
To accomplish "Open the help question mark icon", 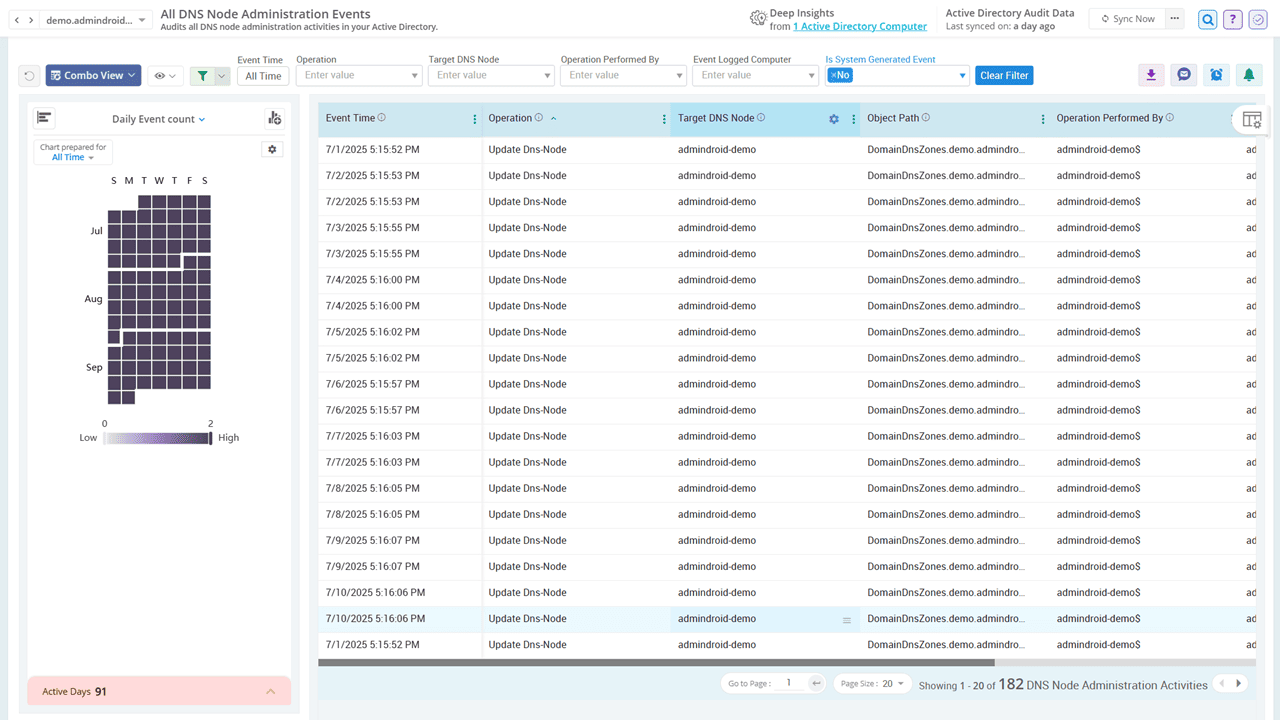I will [x=1232, y=19].
